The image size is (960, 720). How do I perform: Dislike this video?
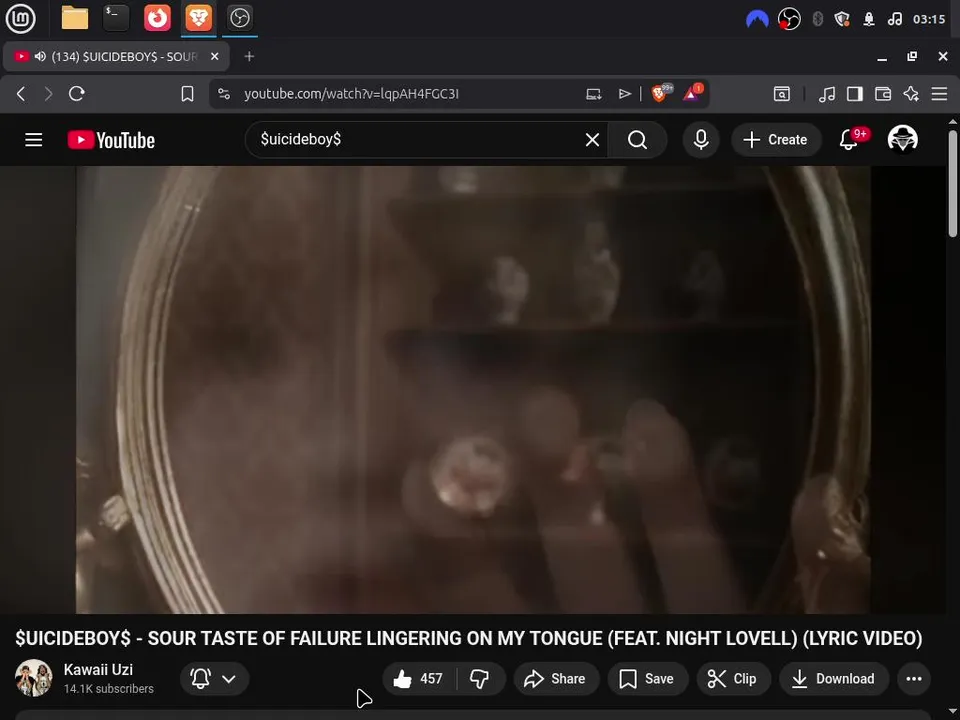pyautogui.click(x=480, y=678)
